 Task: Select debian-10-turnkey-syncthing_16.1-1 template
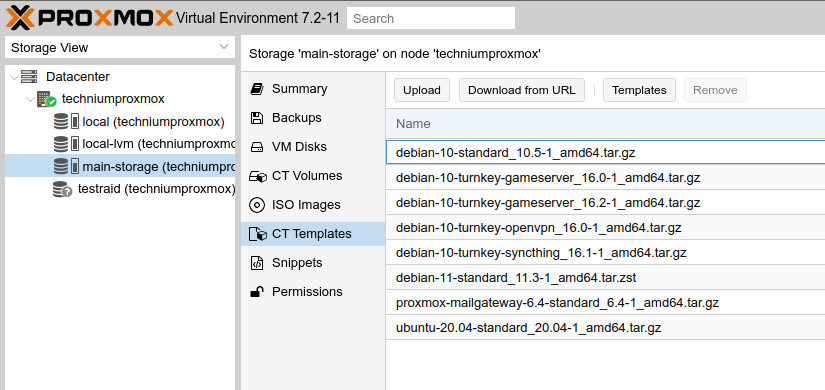(x=605, y=253)
